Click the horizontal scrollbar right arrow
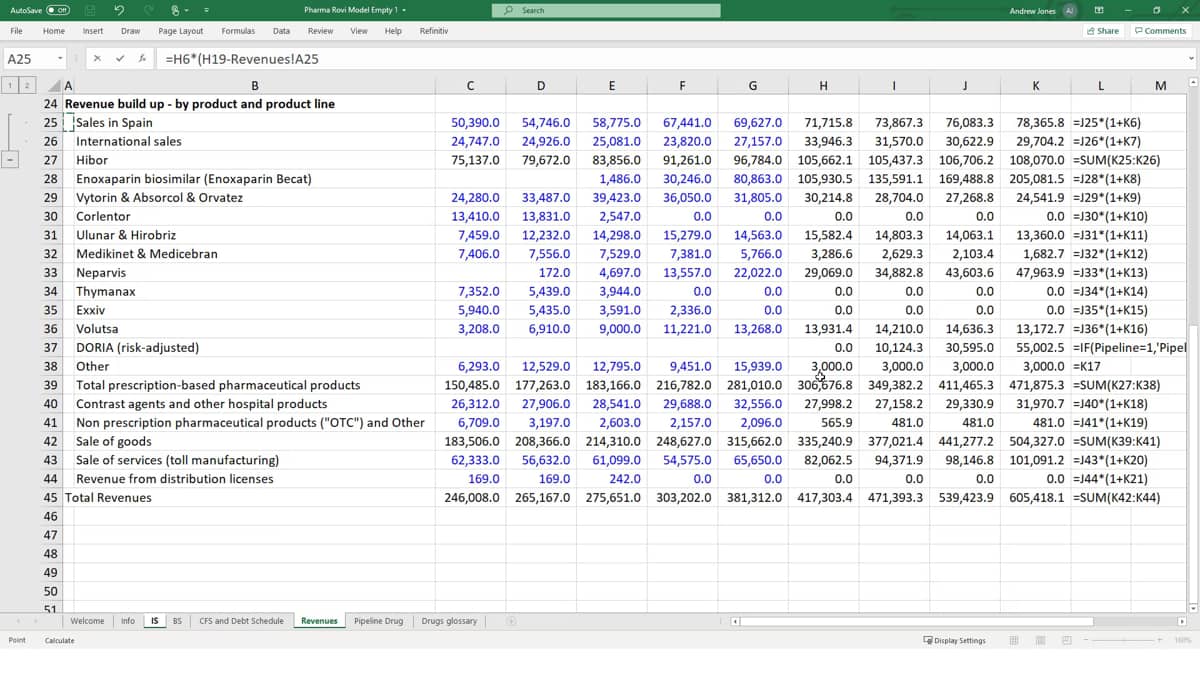 (1182, 621)
